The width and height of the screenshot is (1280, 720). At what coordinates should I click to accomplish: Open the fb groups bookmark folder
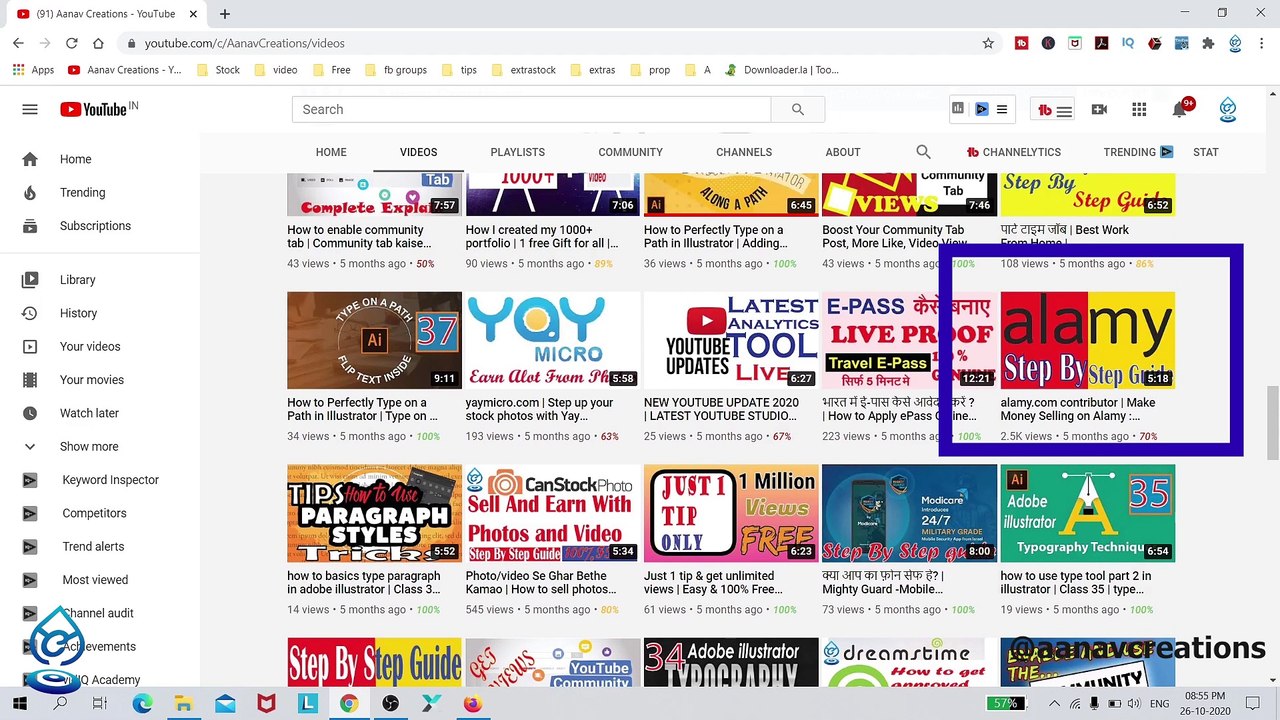coord(395,70)
